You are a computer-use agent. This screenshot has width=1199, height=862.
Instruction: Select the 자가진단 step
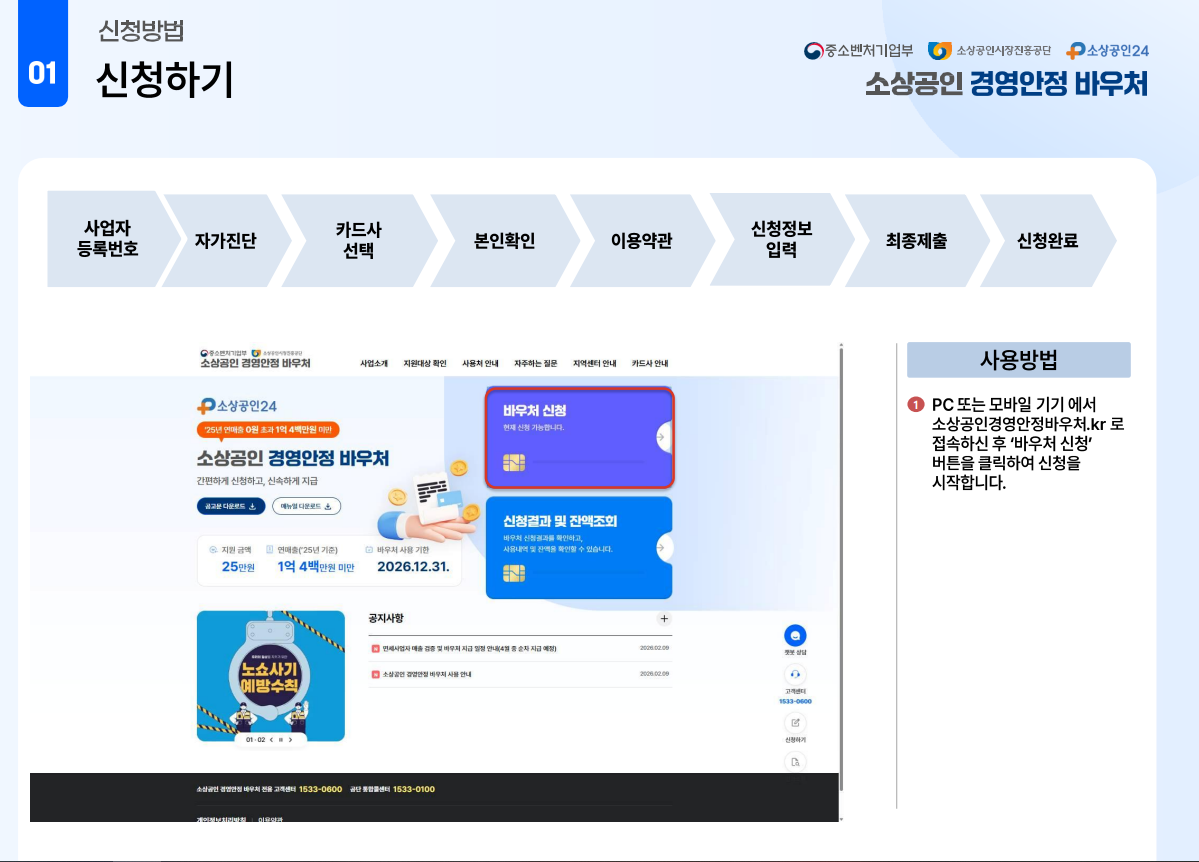pyautogui.click(x=226, y=240)
